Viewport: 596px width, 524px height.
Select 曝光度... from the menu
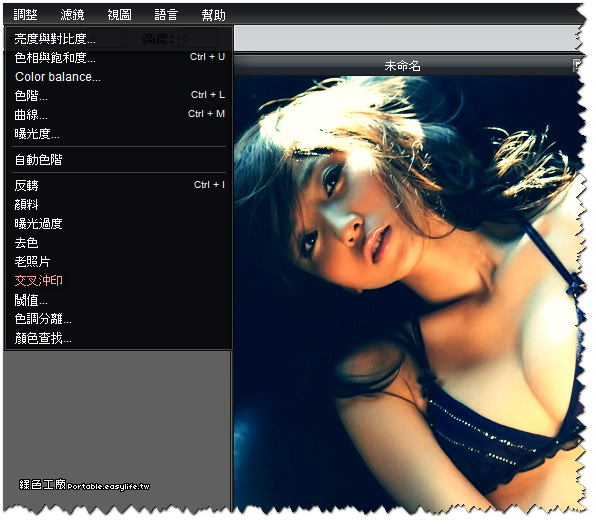pos(119,133)
